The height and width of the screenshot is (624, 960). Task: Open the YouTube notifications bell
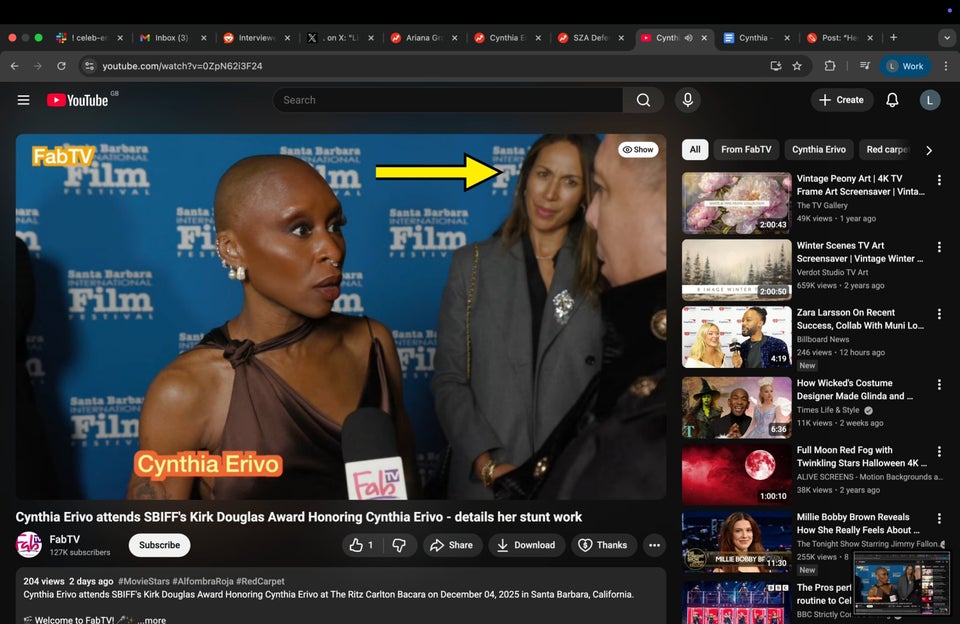point(891,100)
